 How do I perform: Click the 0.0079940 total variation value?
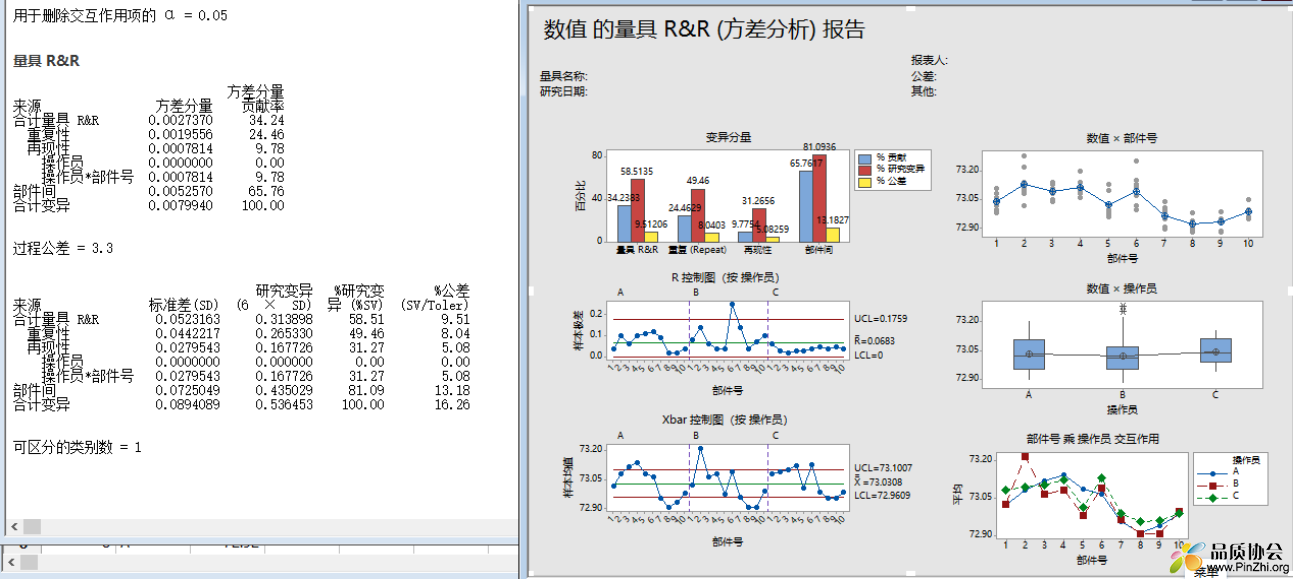click(180, 205)
